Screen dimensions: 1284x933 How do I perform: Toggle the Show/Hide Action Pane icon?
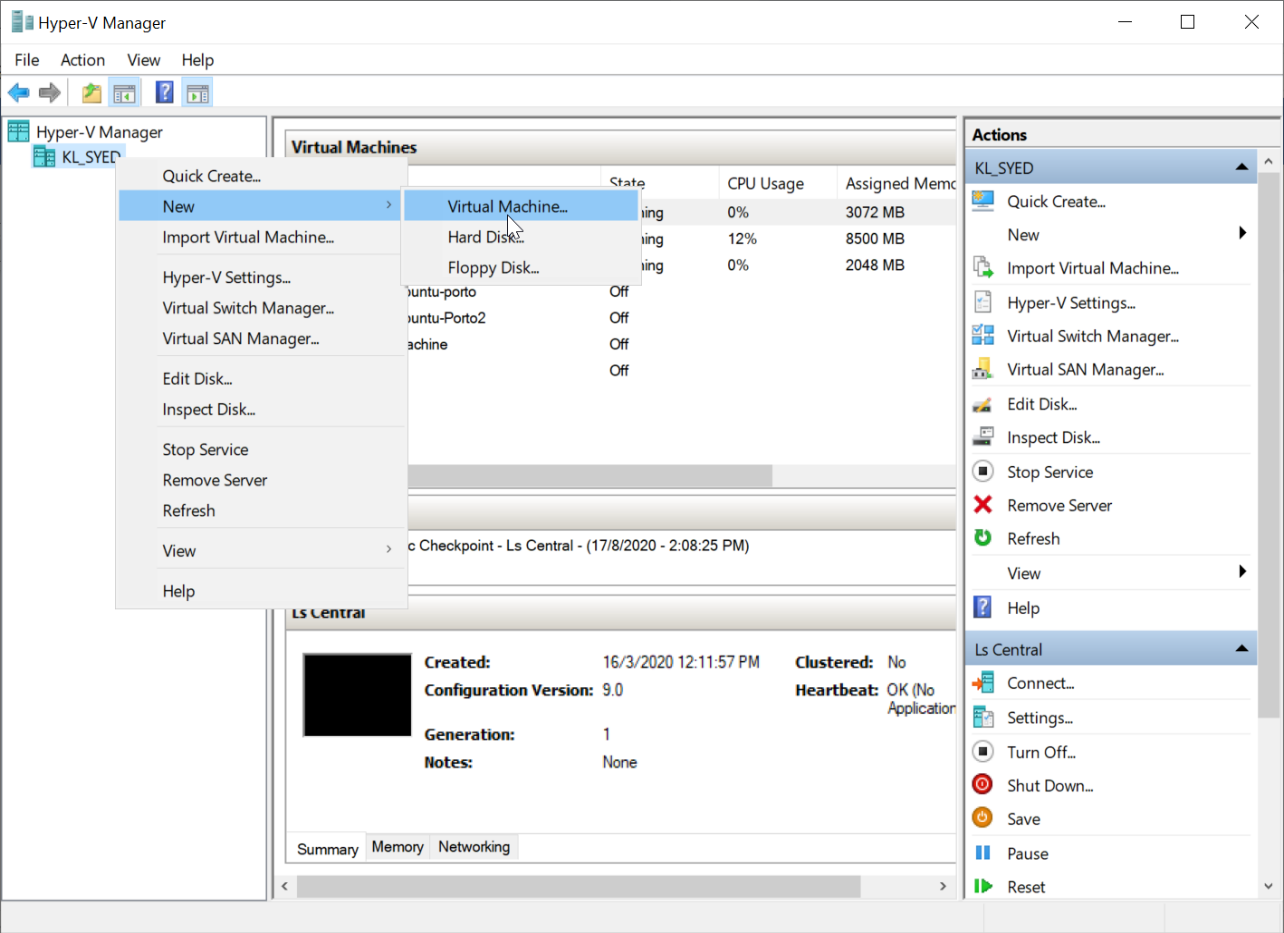pos(197,93)
